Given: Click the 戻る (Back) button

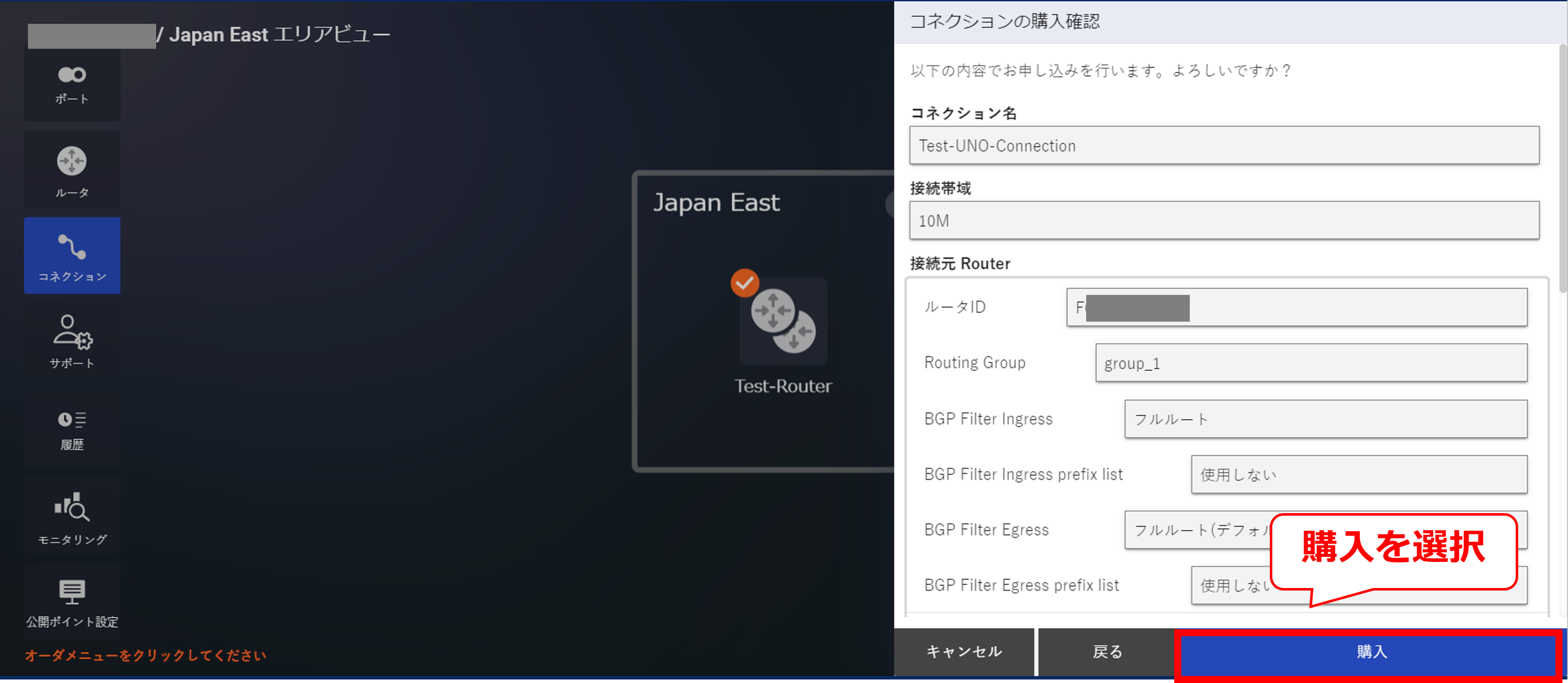Looking at the screenshot, I should coord(1106,652).
